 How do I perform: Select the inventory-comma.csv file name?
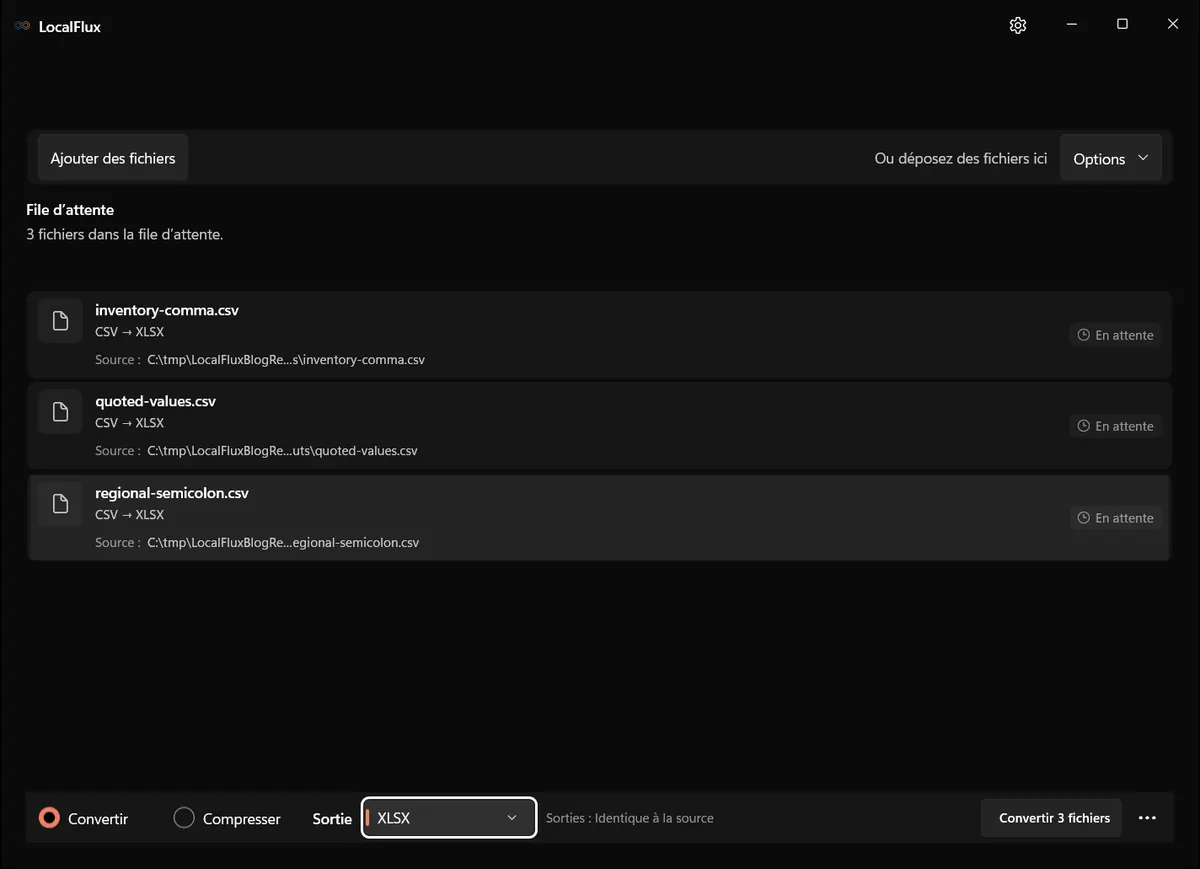click(x=167, y=310)
